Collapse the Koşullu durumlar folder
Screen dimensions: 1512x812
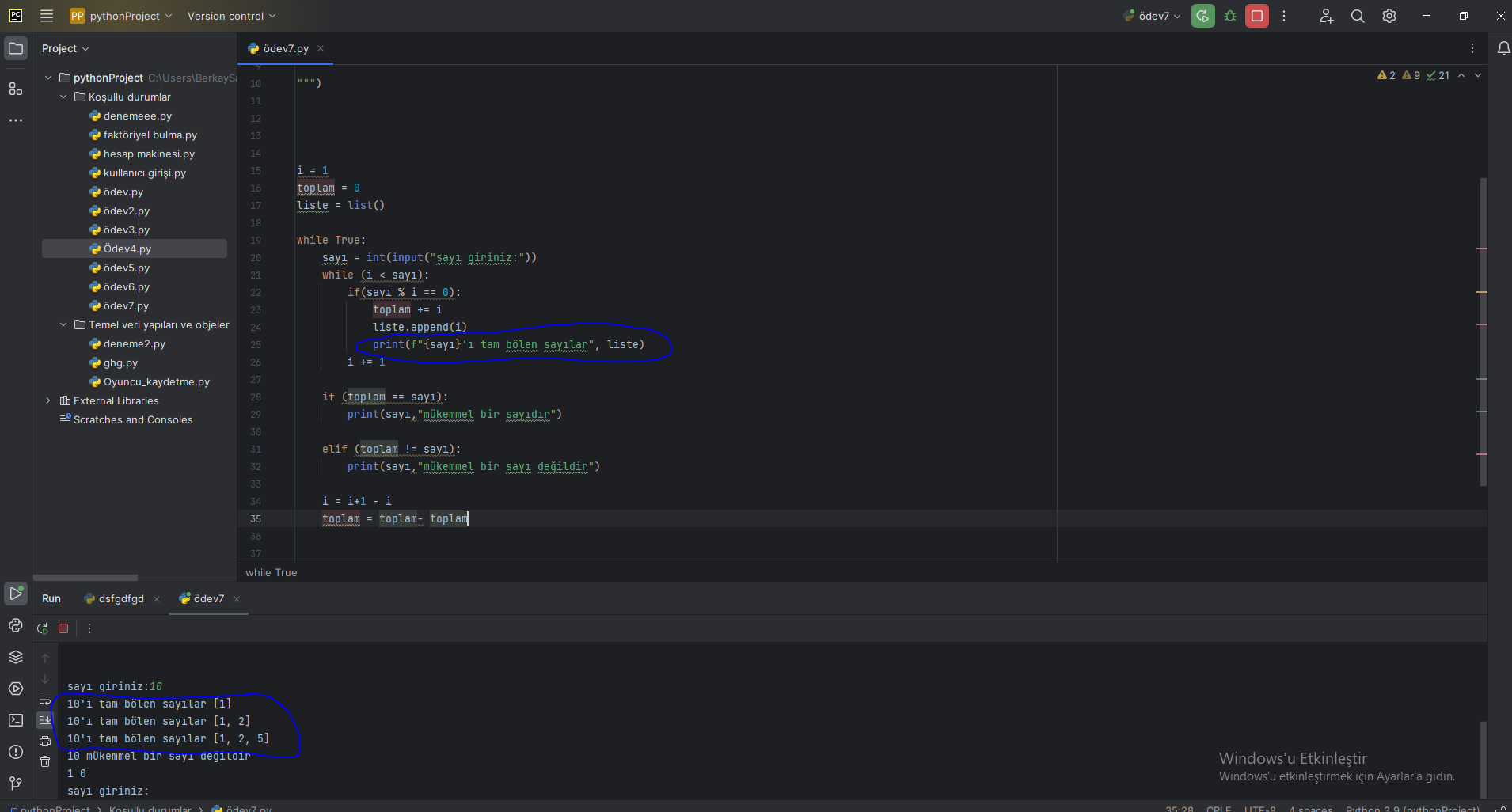[x=63, y=97]
